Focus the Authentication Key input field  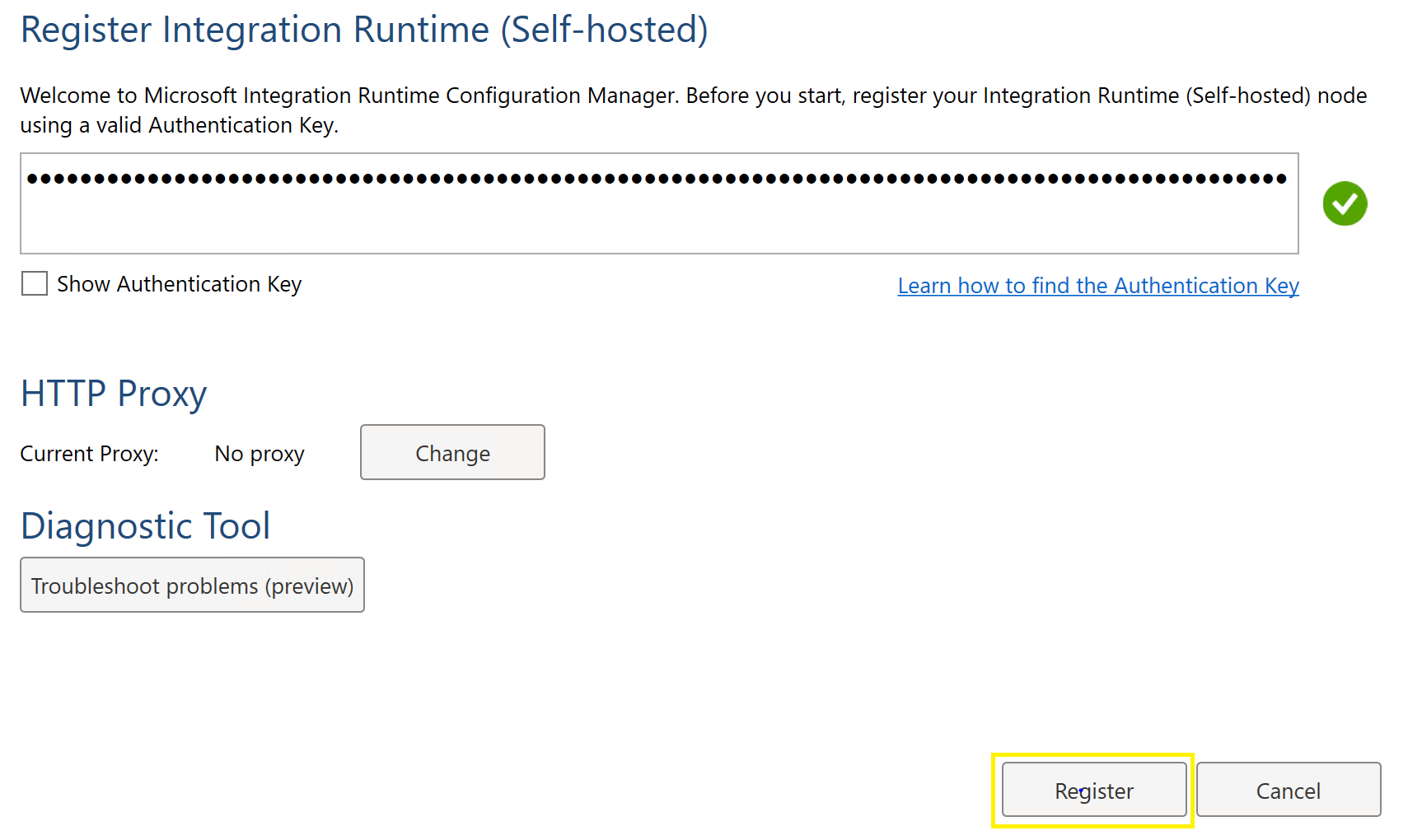pyautogui.click(x=659, y=203)
